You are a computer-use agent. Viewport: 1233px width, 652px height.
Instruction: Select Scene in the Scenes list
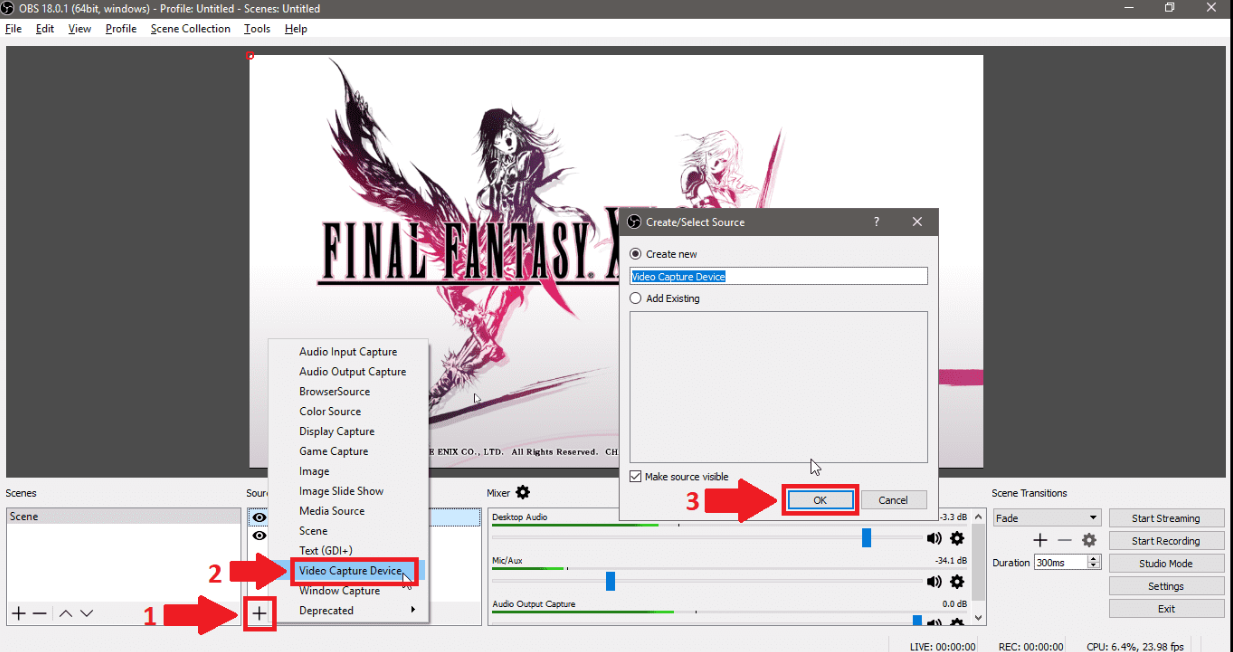pyautogui.click(x=123, y=517)
